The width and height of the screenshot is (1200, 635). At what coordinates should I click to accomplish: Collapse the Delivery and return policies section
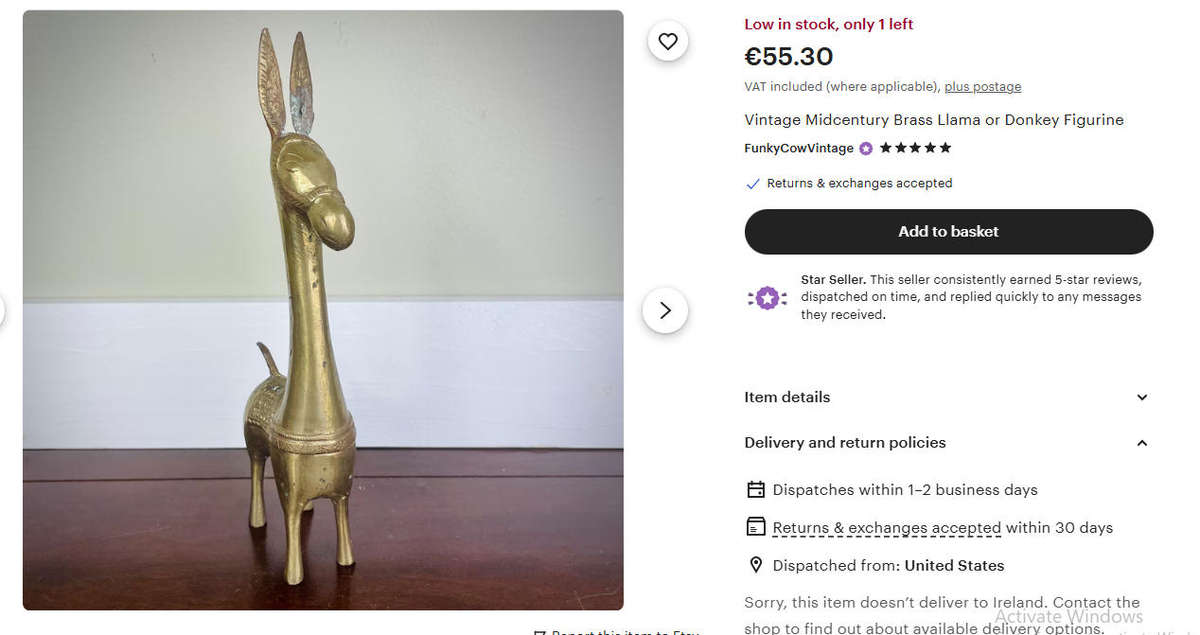1141,442
